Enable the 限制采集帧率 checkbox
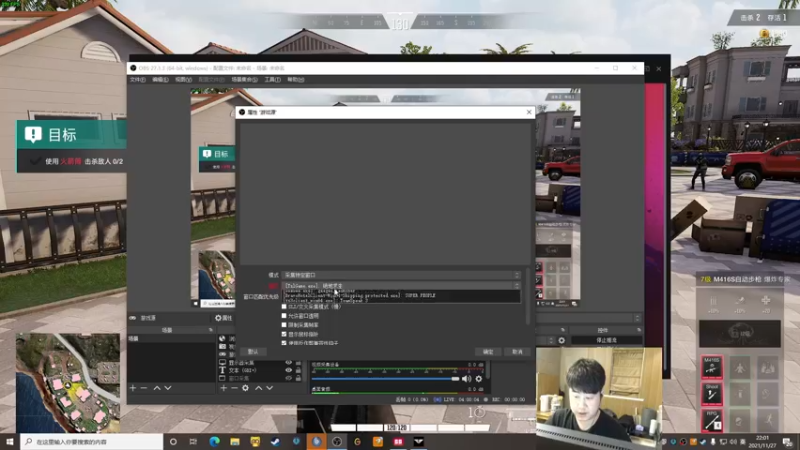Image resolution: width=800 pixels, height=450 pixels. click(284, 324)
